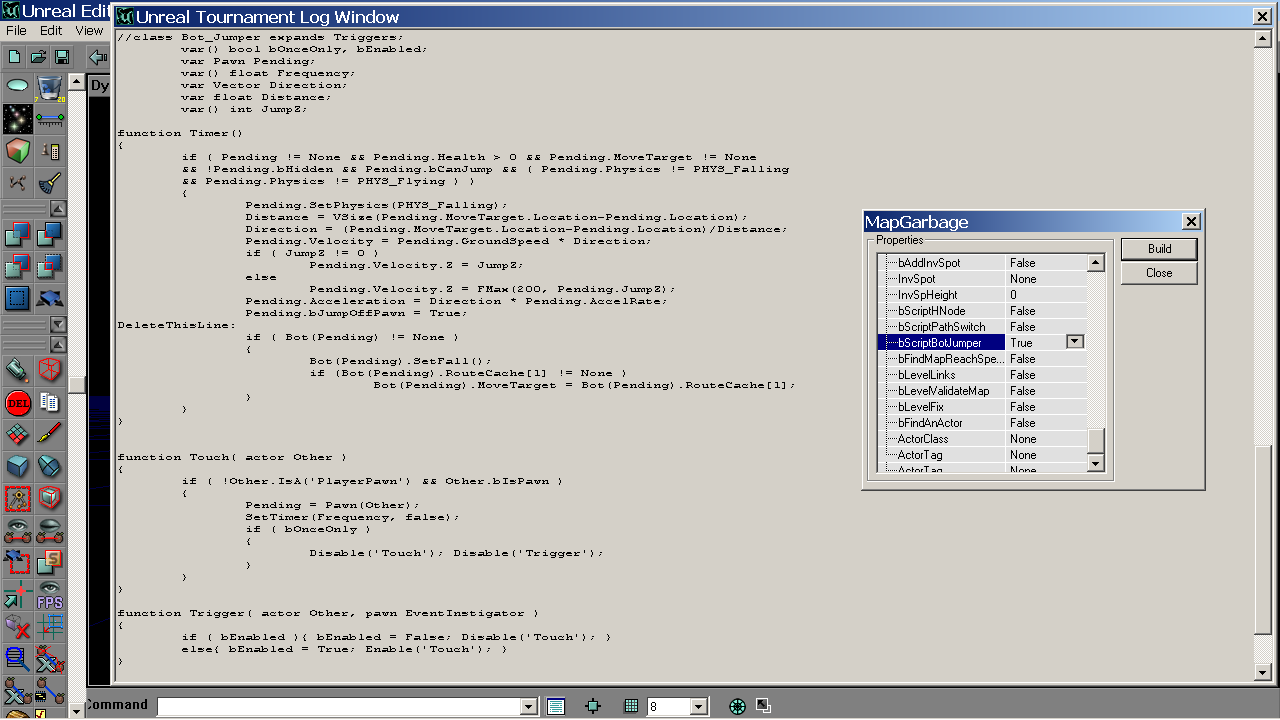The image size is (1280, 720).
Task: Open the View menu
Action: [x=89, y=31]
